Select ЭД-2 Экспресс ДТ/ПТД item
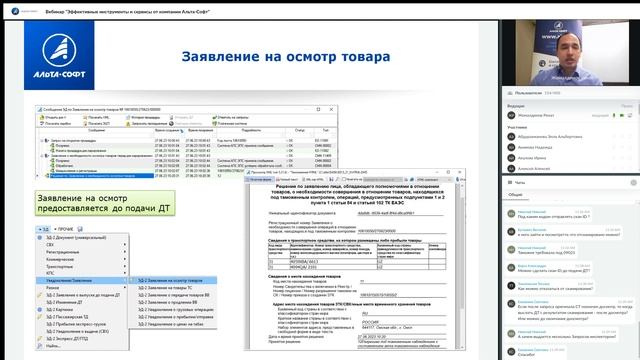Screen dimensions: 640x360 tap(83, 338)
